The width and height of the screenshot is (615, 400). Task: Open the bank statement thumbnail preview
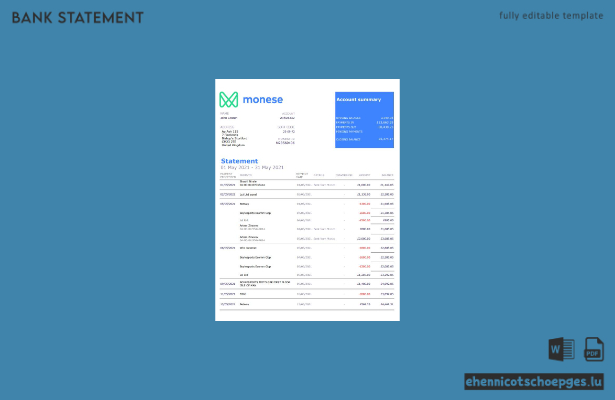click(x=308, y=200)
